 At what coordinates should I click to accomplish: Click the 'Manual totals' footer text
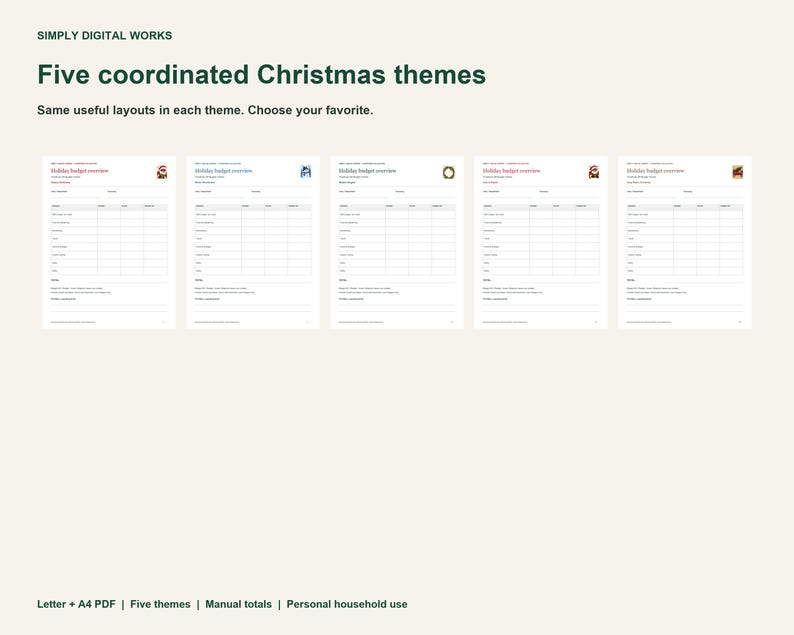tap(239, 604)
